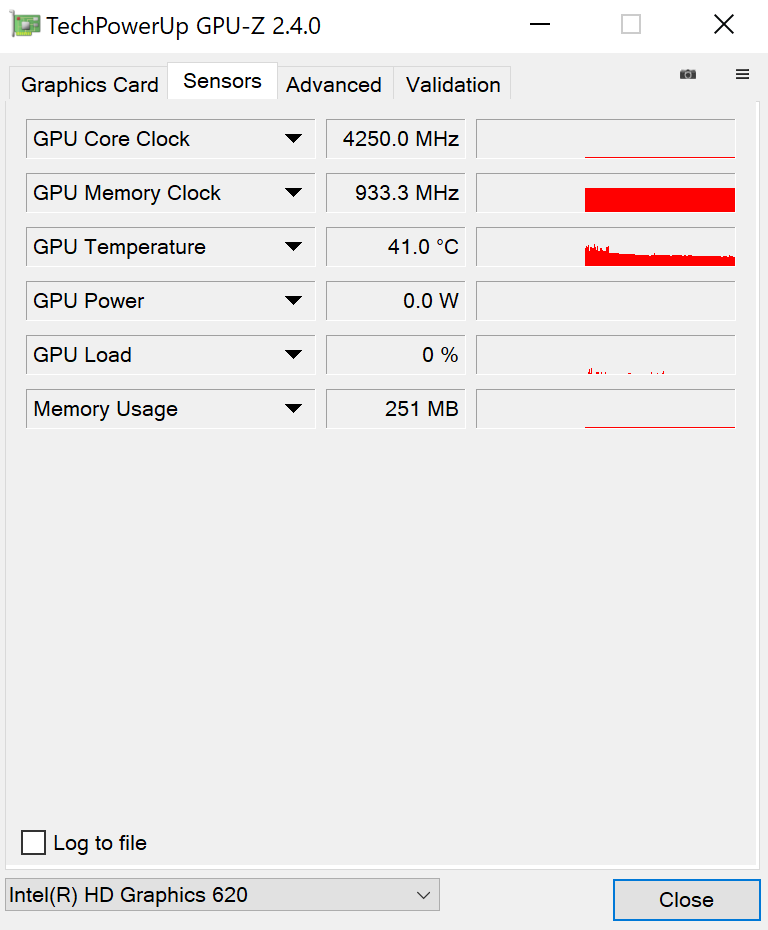Expand the GPU Load sensor dropdown
Image resolution: width=768 pixels, height=930 pixels.
click(x=293, y=355)
